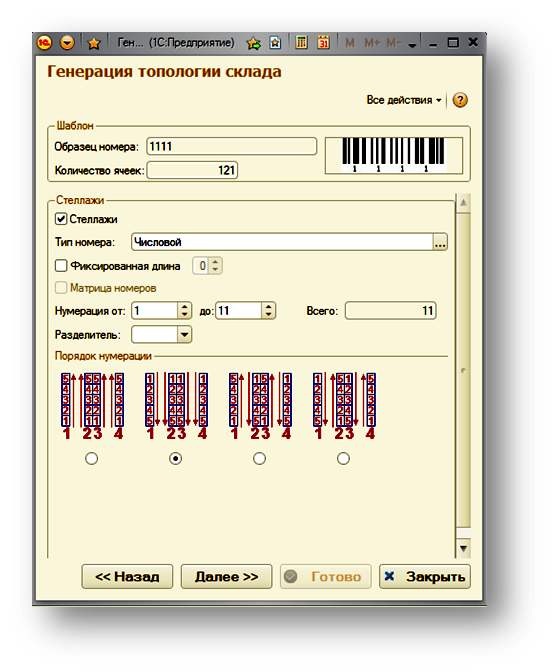
Task: Click the M+ memory add button
Action: point(372,43)
